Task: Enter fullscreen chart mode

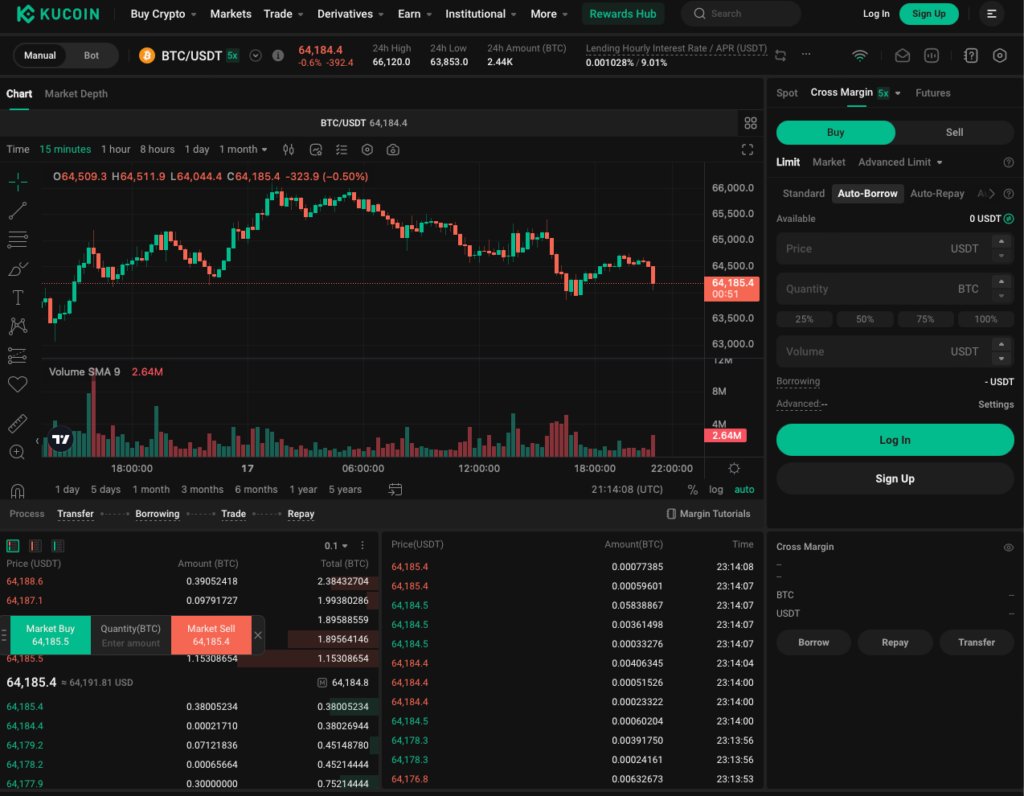Action: (747, 149)
